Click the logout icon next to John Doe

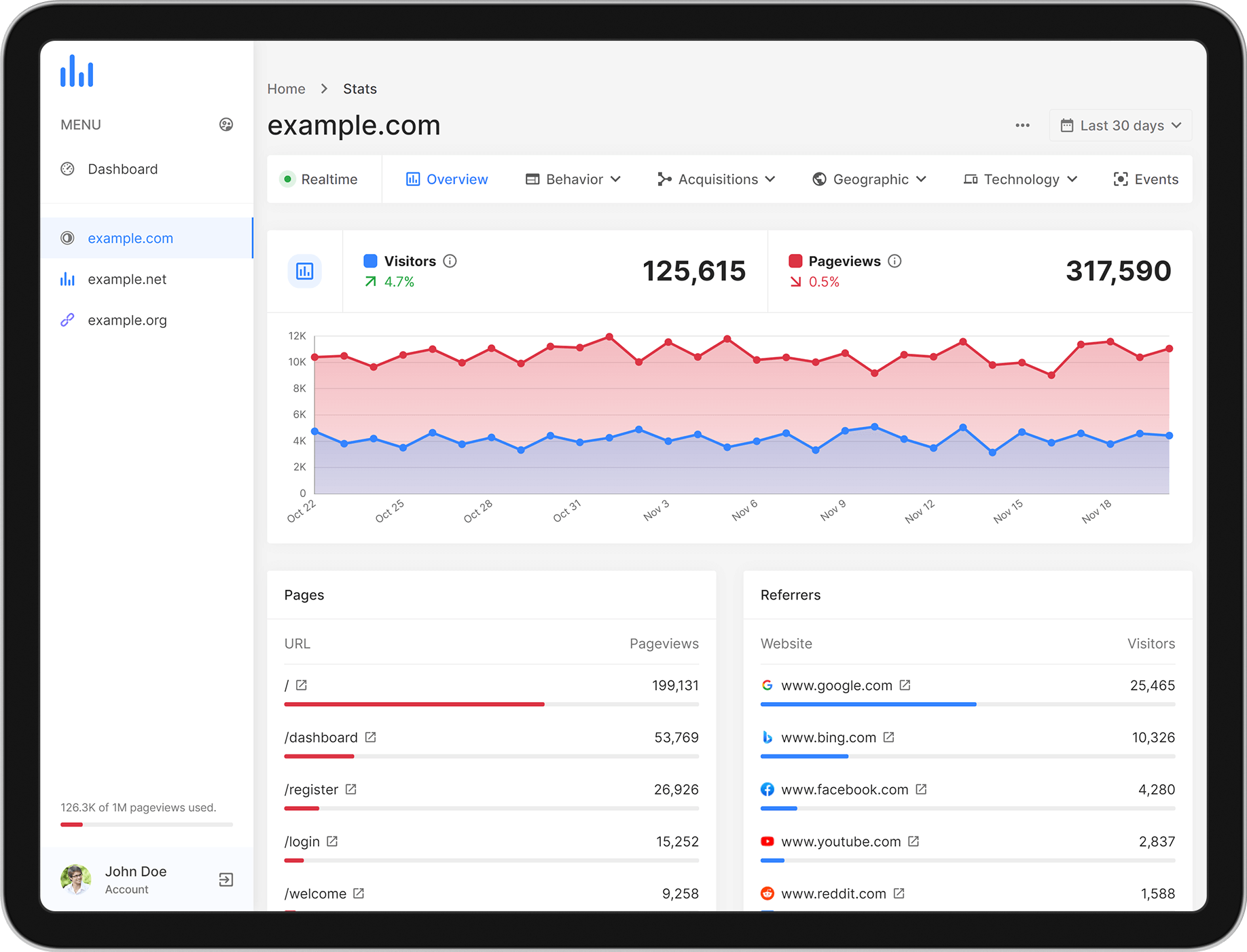pyautogui.click(x=226, y=880)
